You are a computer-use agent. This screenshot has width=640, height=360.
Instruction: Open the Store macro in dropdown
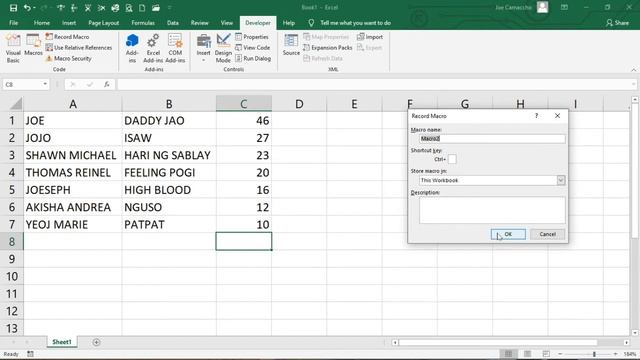[561, 180]
